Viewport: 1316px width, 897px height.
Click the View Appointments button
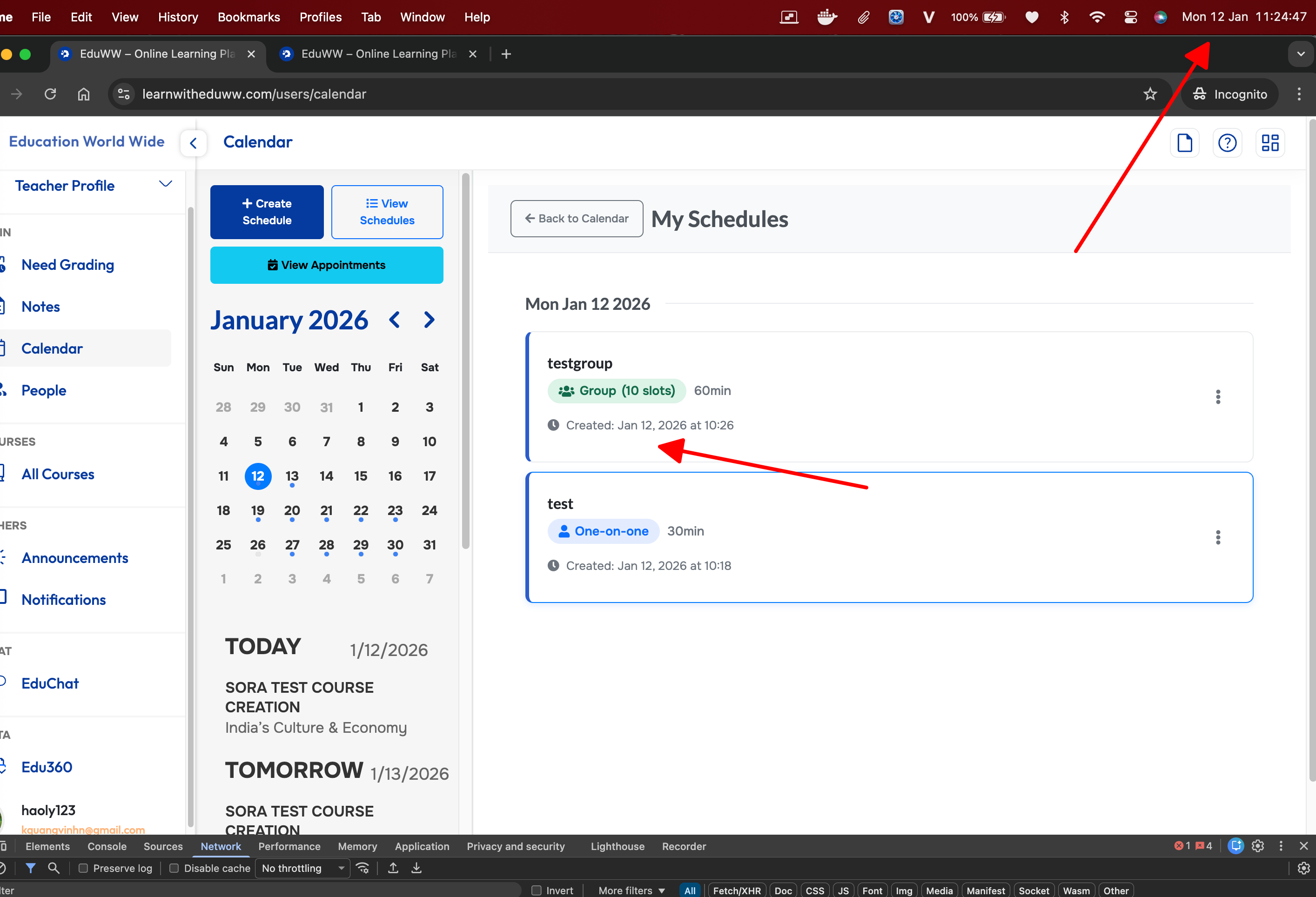point(326,265)
